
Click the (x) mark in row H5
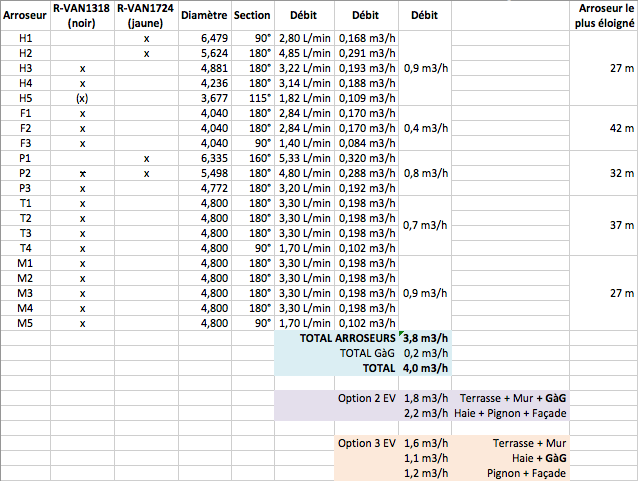coord(82,98)
